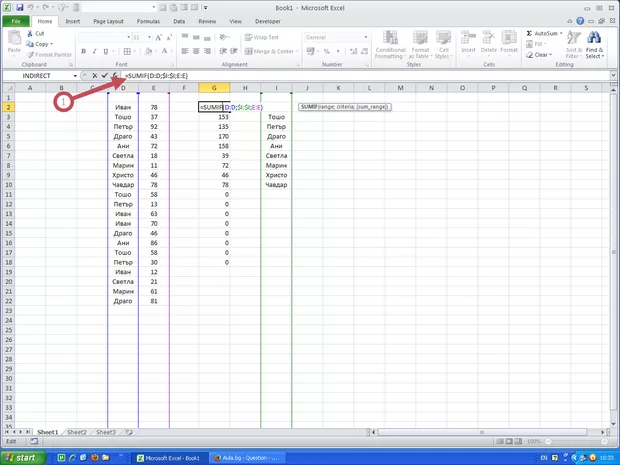Click the Windows start button
Image resolution: width=620 pixels, height=465 pixels.
[20, 457]
